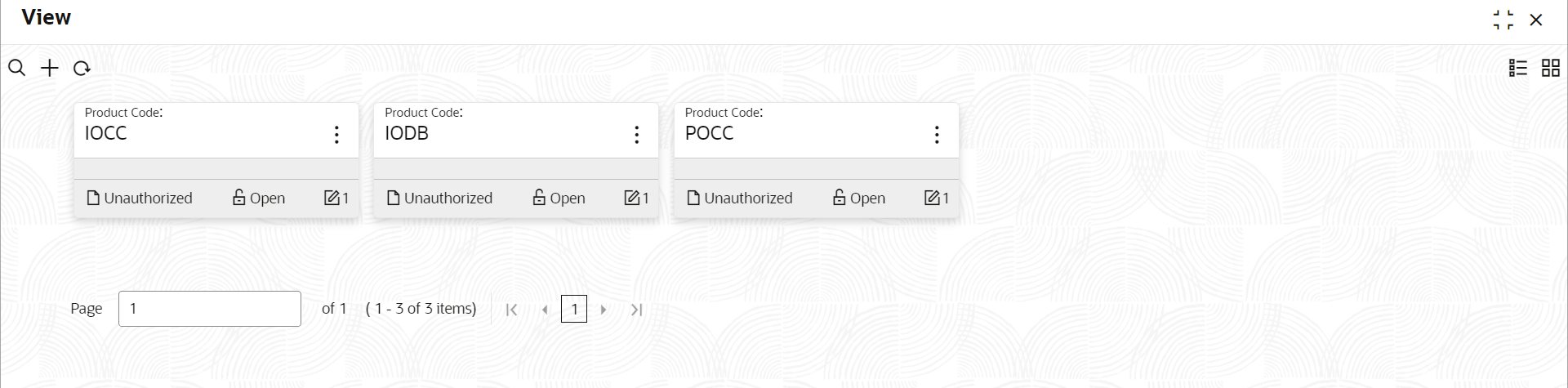The width and height of the screenshot is (1568, 388).
Task: Go to the previous page
Action: [545, 310]
